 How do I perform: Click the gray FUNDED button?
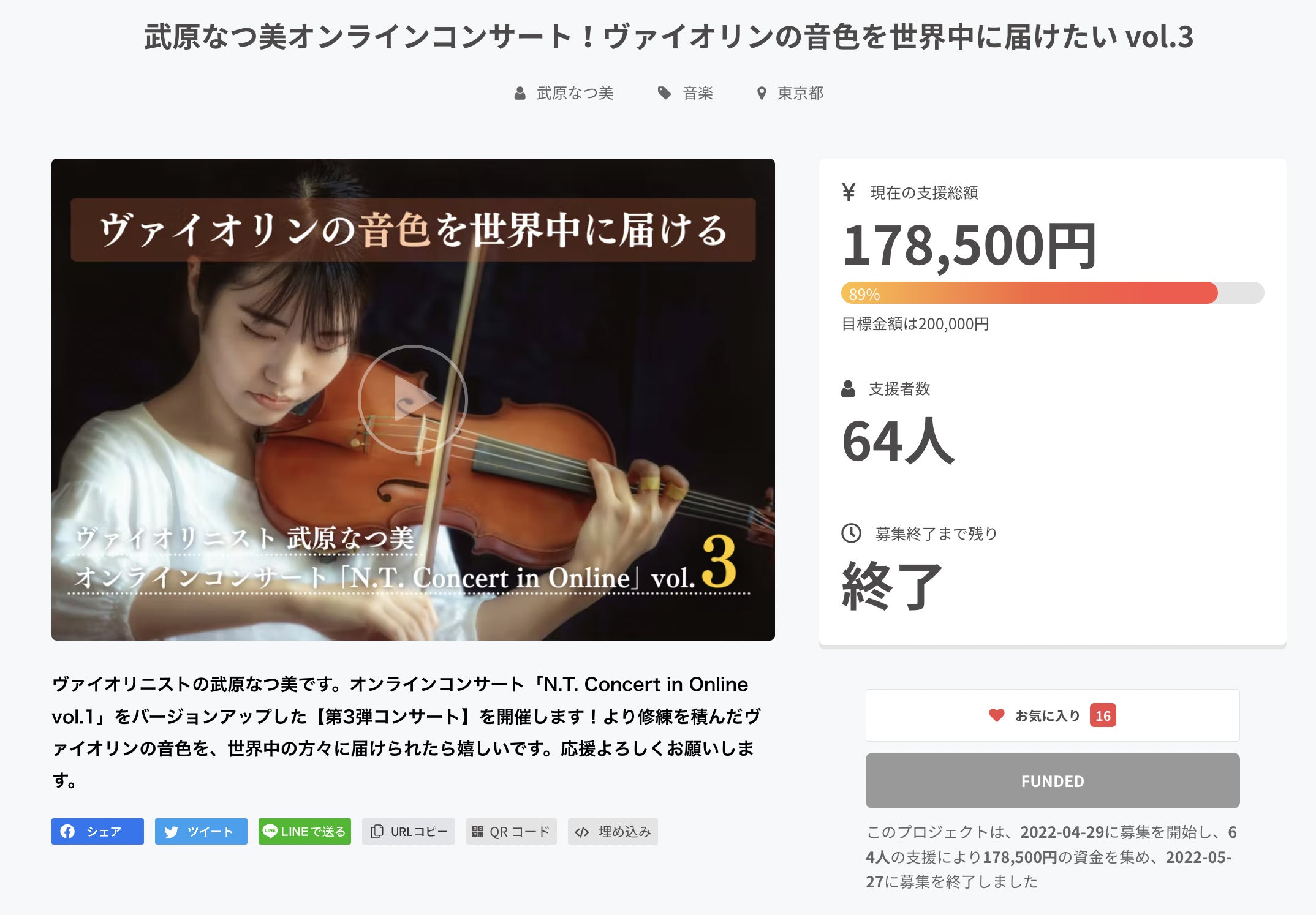[x=1052, y=781]
